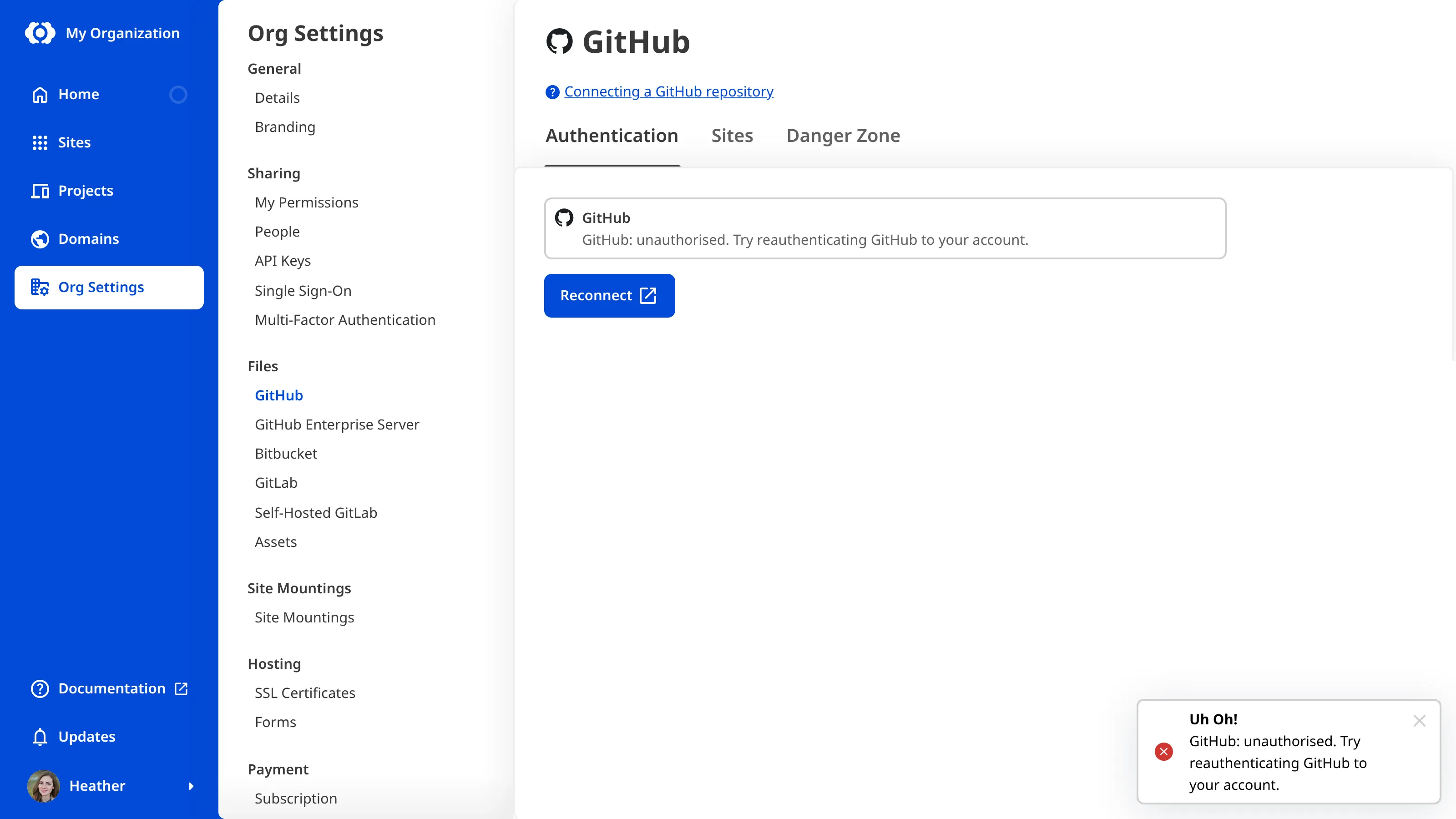Click the red error icon in notification

point(1164,752)
